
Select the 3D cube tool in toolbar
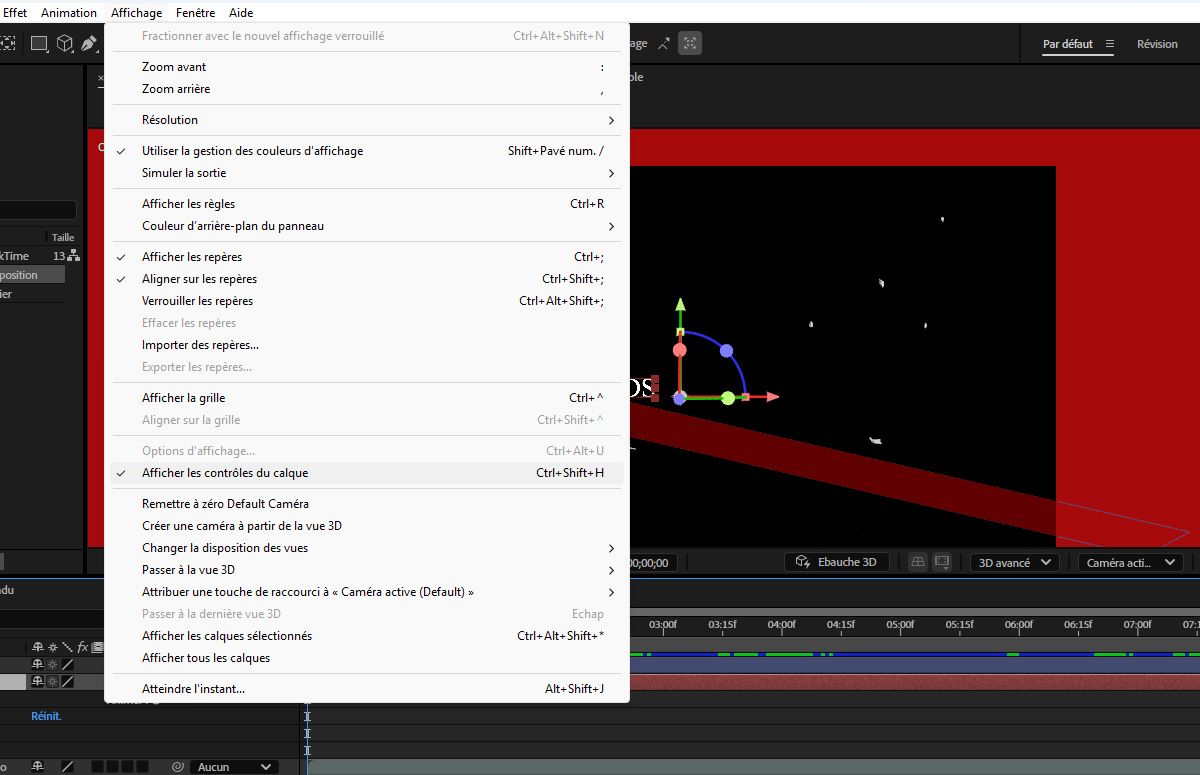coord(65,43)
